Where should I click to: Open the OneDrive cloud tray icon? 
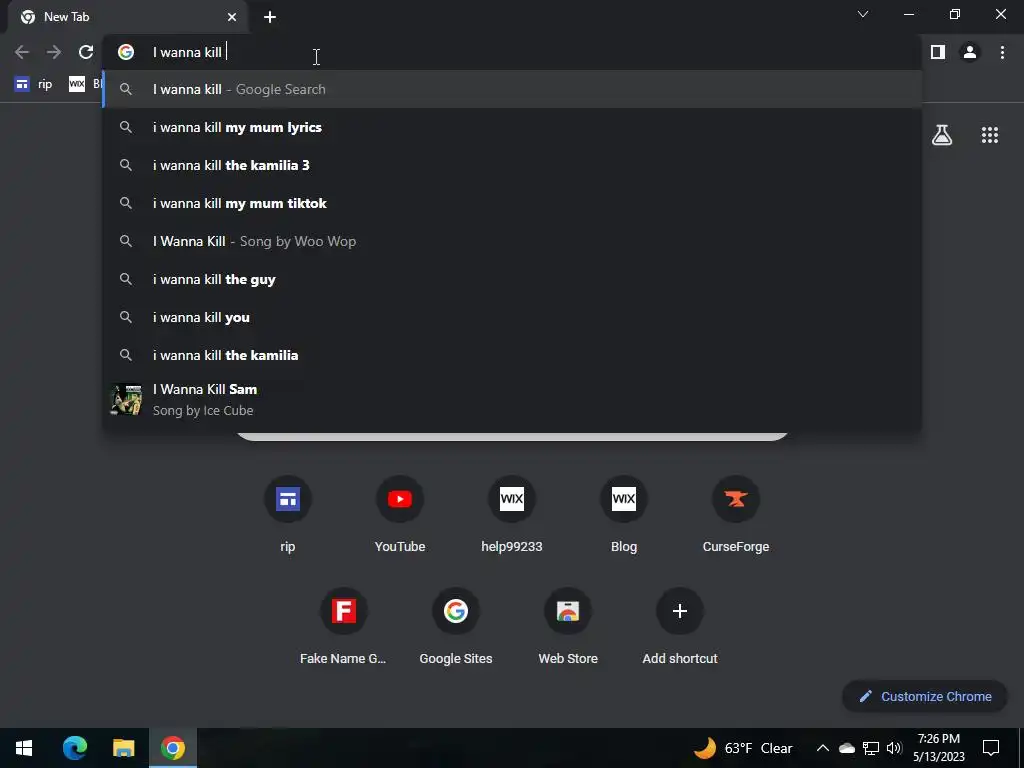[x=847, y=748]
